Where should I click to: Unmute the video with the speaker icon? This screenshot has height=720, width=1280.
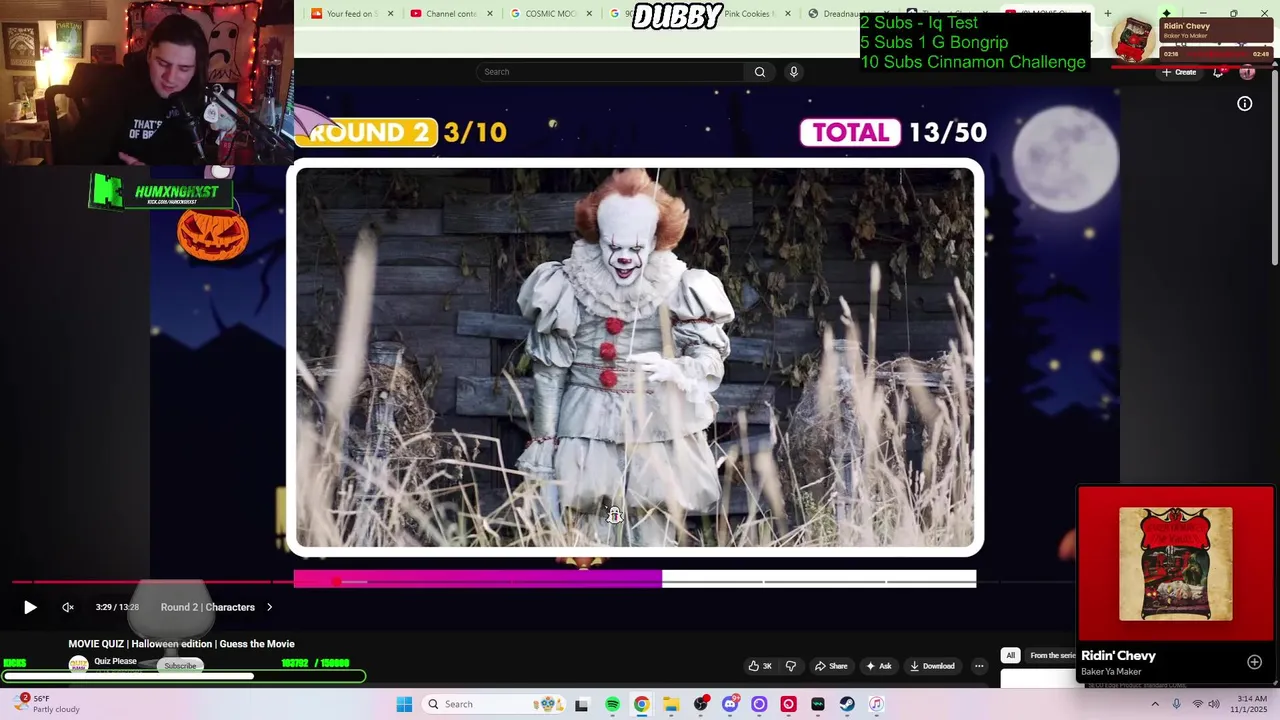point(68,607)
